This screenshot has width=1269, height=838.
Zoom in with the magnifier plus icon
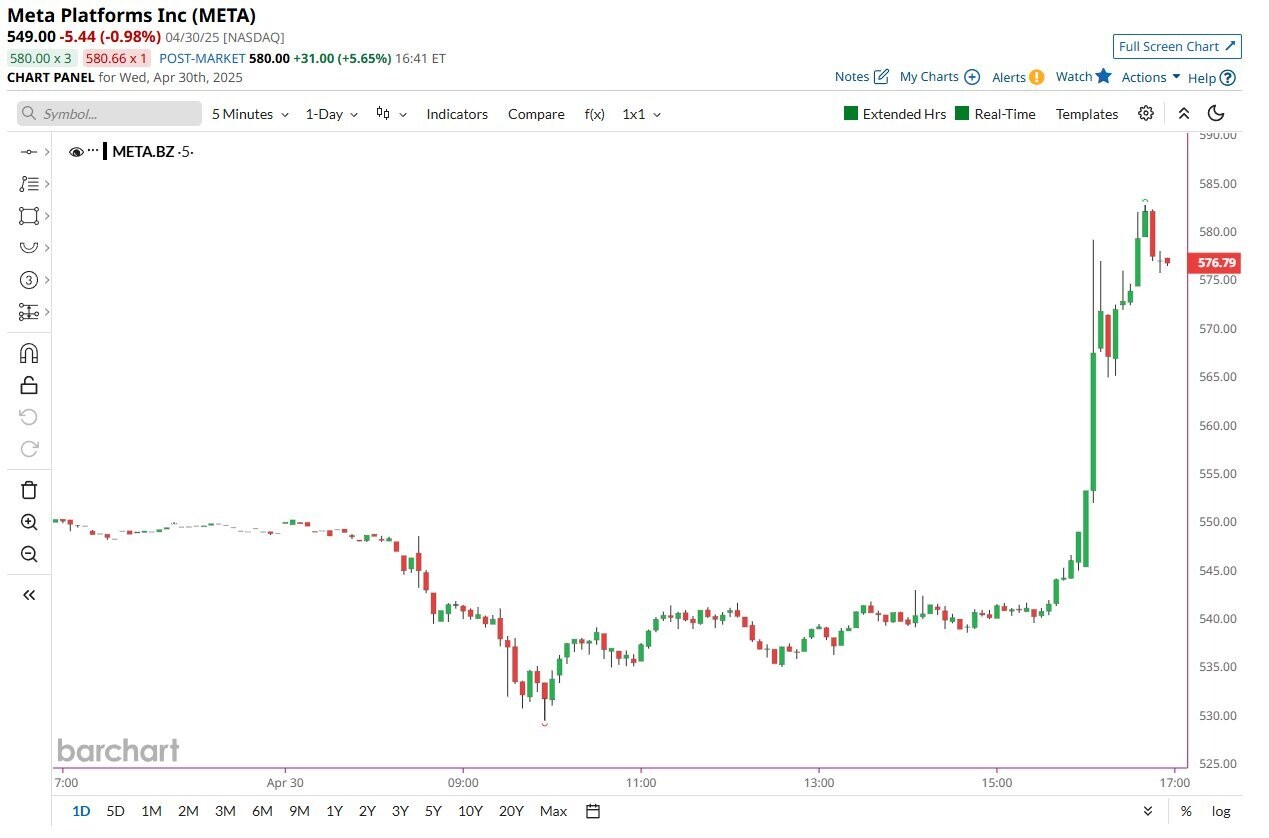pyautogui.click(x=29, y=522)
